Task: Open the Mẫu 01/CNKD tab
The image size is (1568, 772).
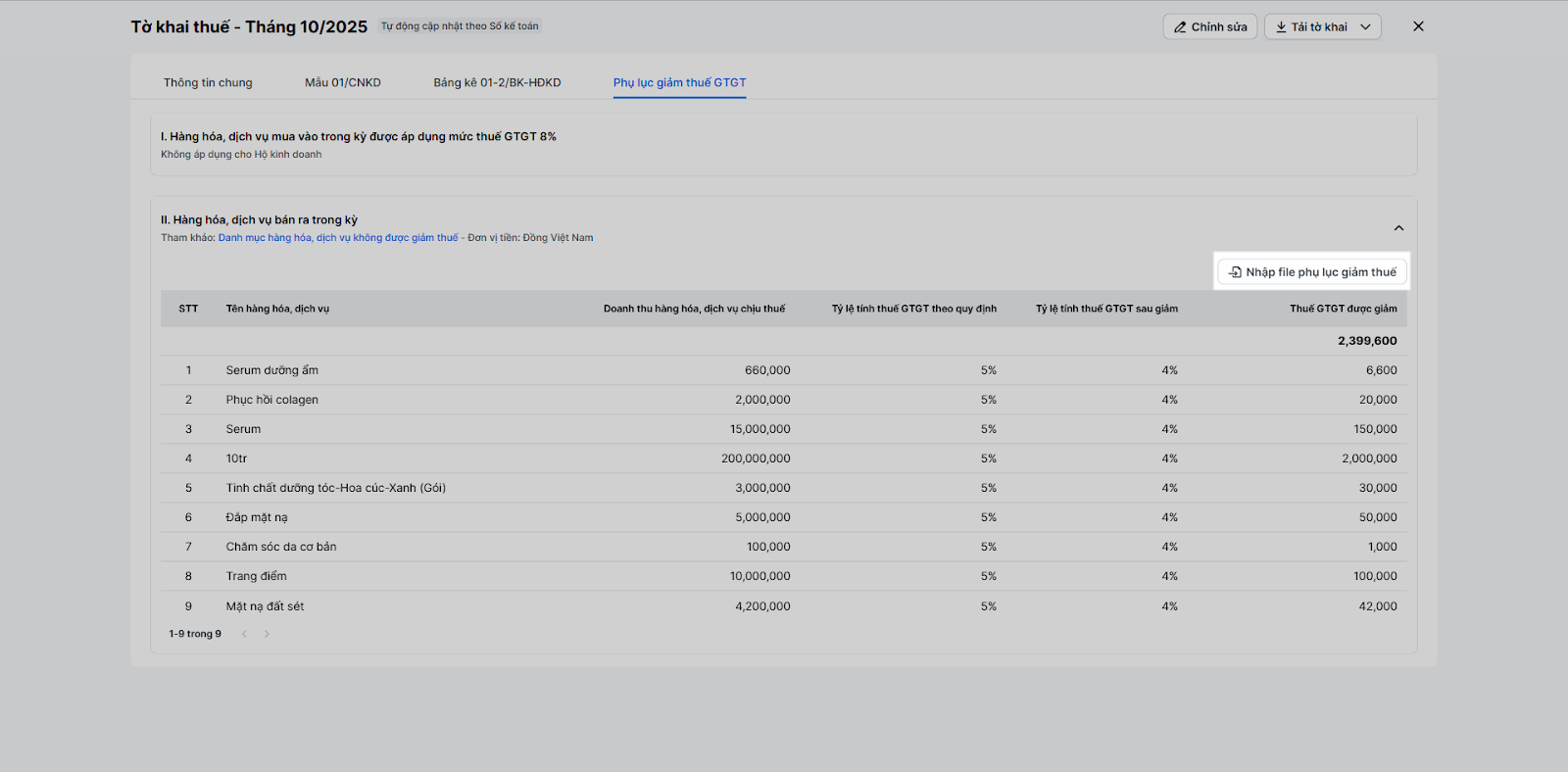Action: tap(342, 82)
